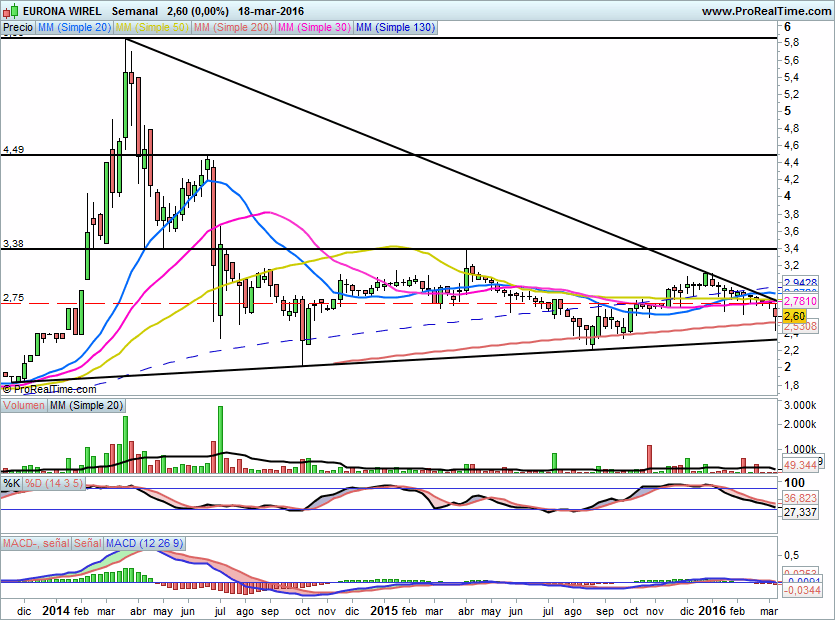This screenshot has height=620, width=835.
Task: Click the -0,0344 MACD value tag
Action: coord(801,590)
